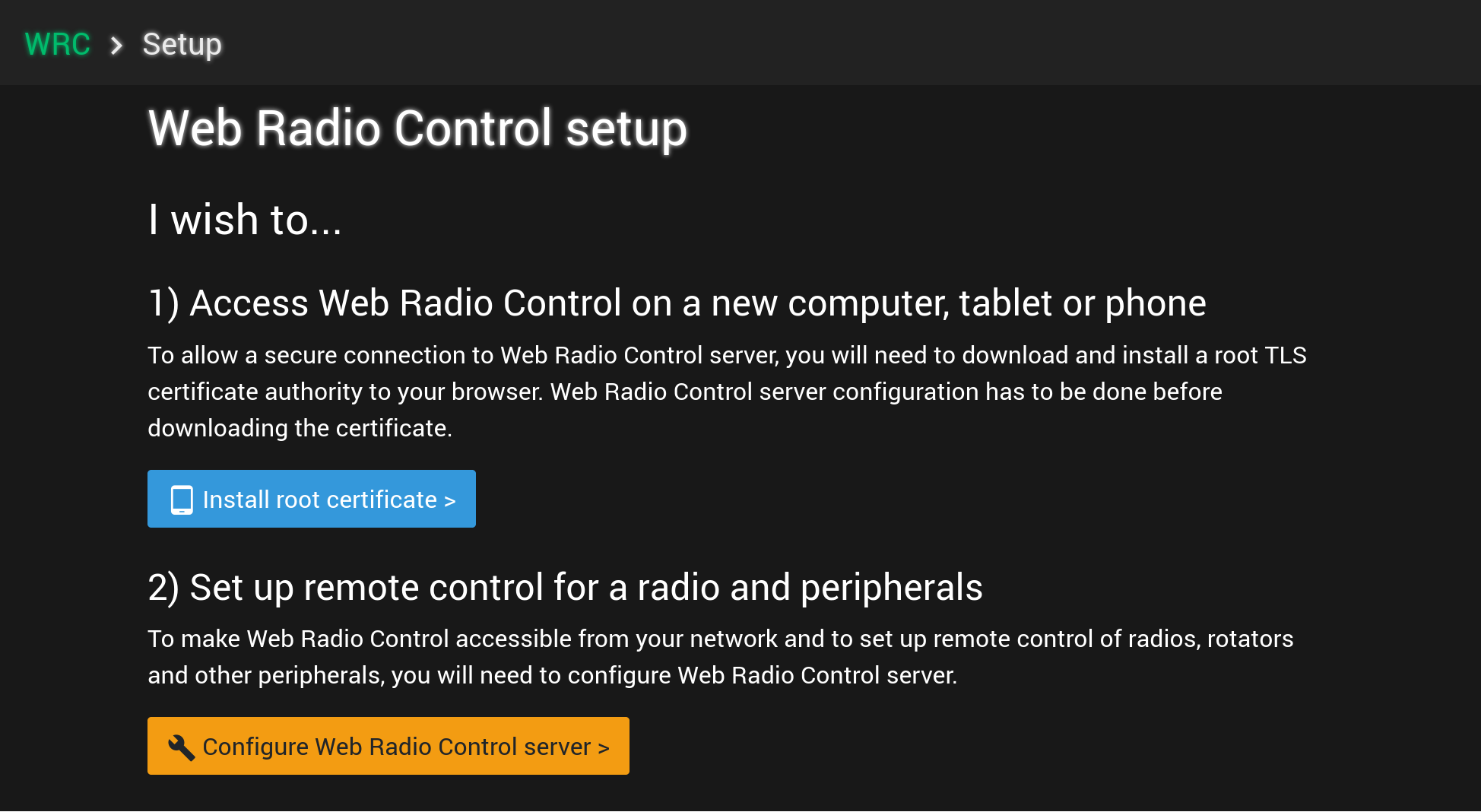Screen dimensions: 1481x812
Task: Click the wrench icon on Configure button
Action: pyautogui.click(x=182, y=747)
